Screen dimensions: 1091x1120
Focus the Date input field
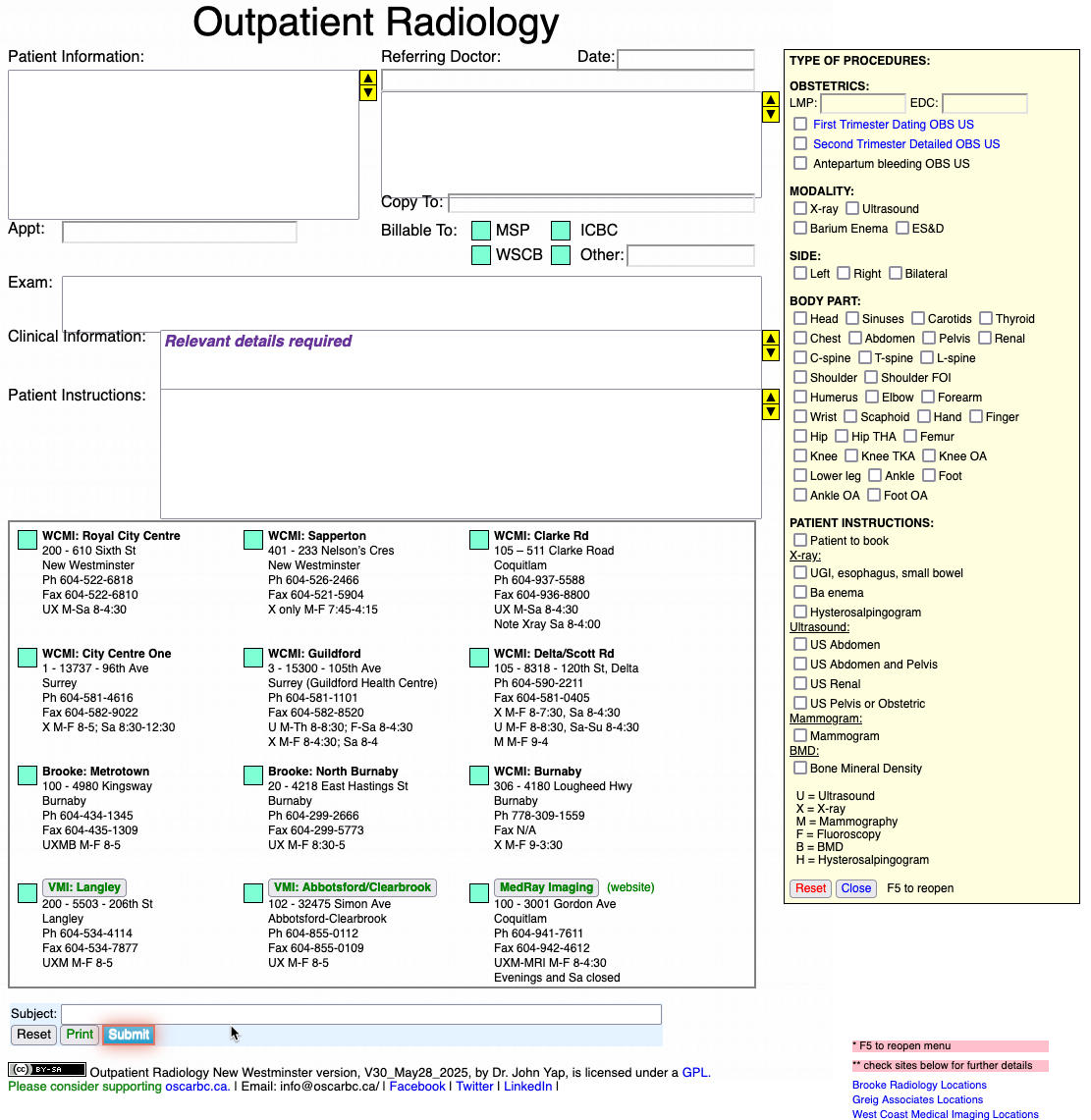(x=685, y=59)
